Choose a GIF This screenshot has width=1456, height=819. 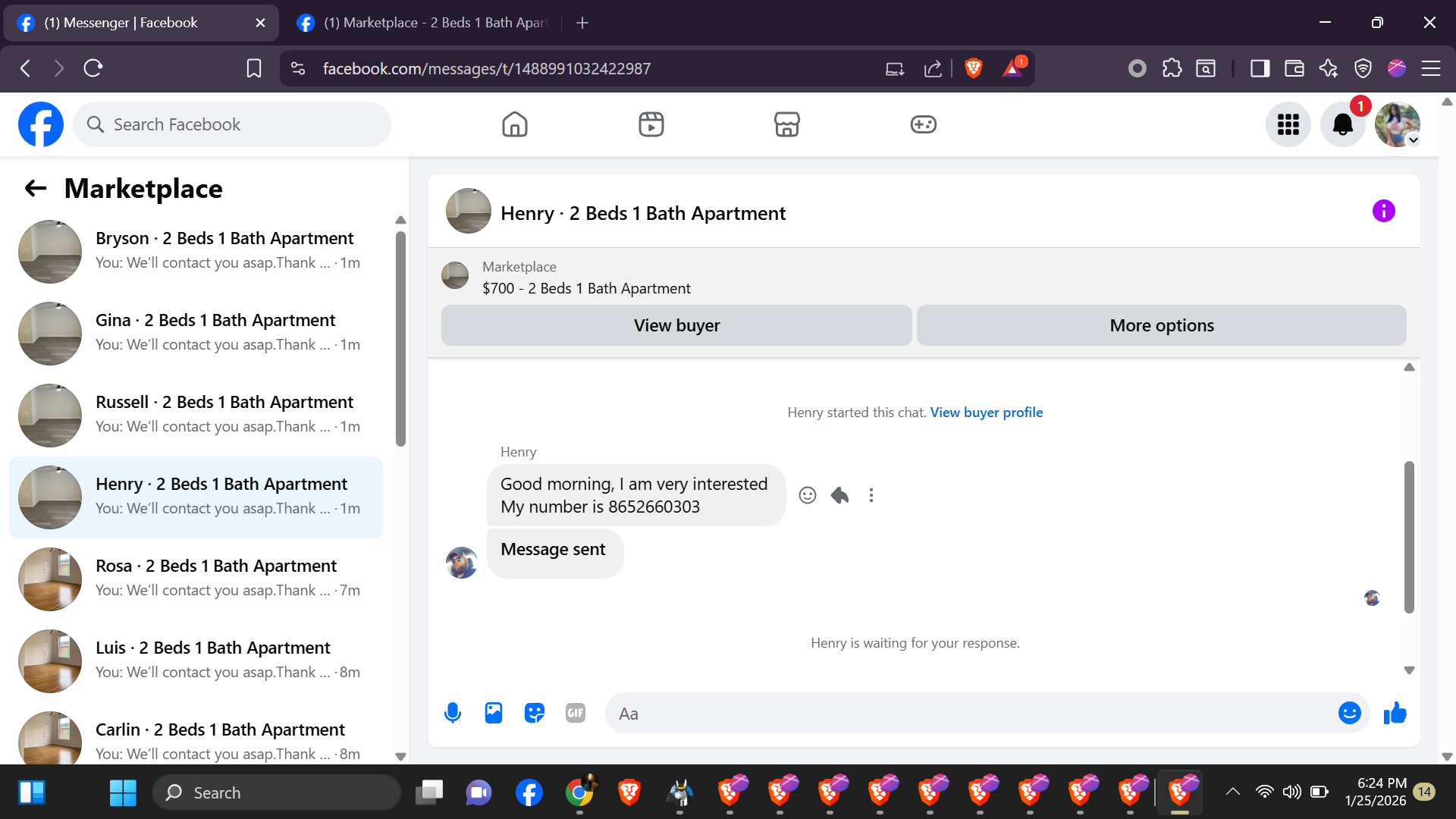tap(576, 713)
